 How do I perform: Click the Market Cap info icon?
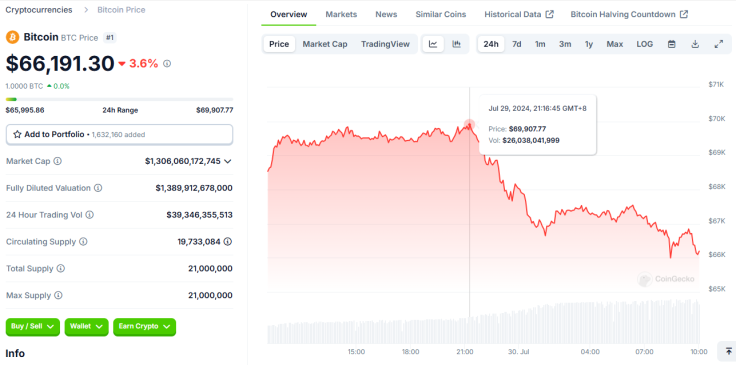tap(57, 161)
